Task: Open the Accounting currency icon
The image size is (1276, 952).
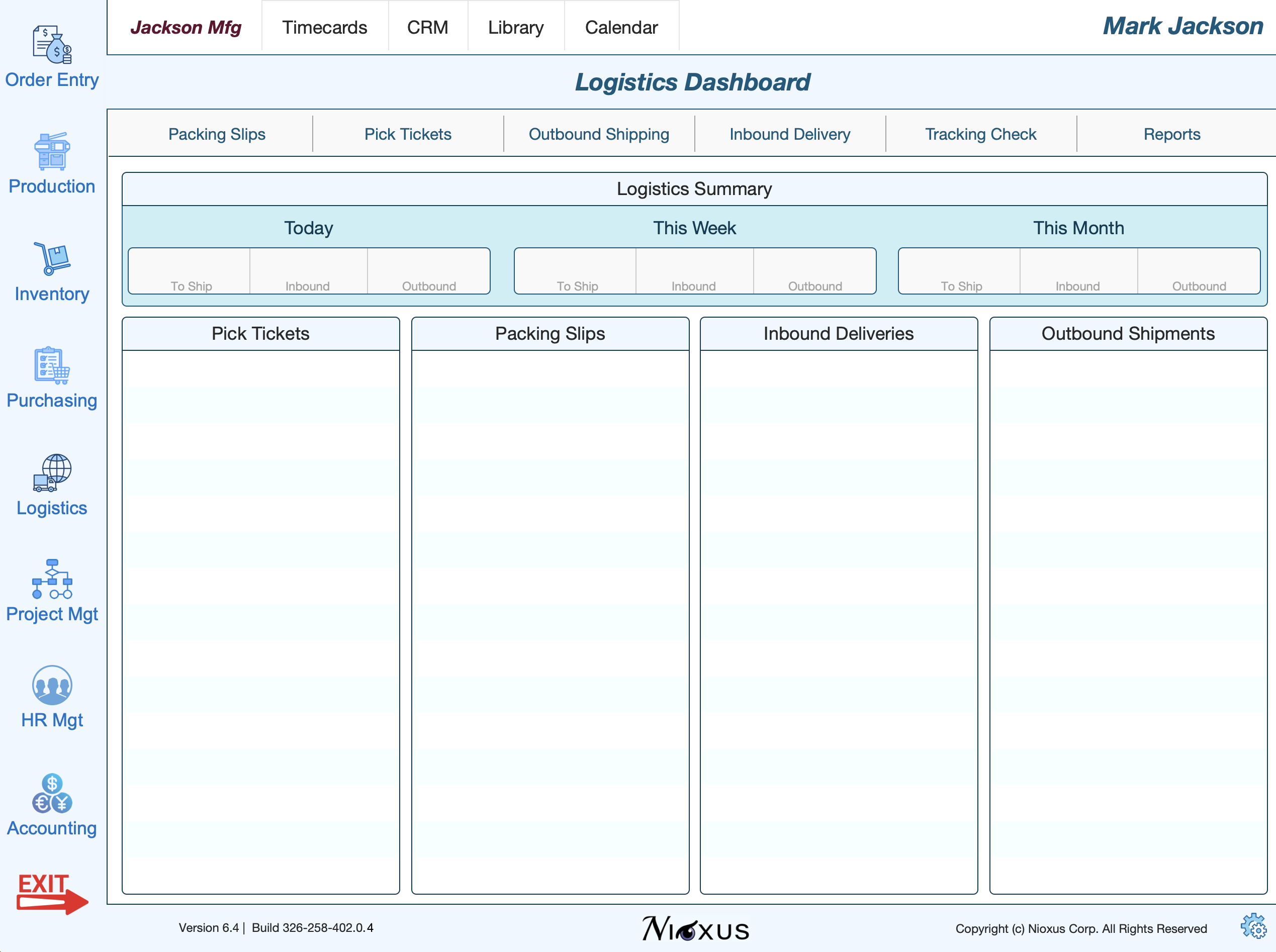Action: (x=52, y=793)
